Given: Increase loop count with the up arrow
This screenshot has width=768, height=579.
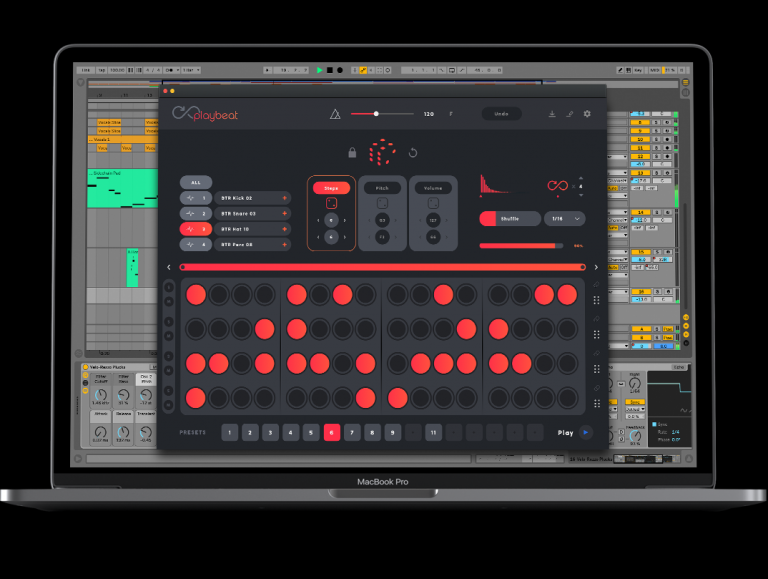Looking at the screenshot, I should (581, 178).
